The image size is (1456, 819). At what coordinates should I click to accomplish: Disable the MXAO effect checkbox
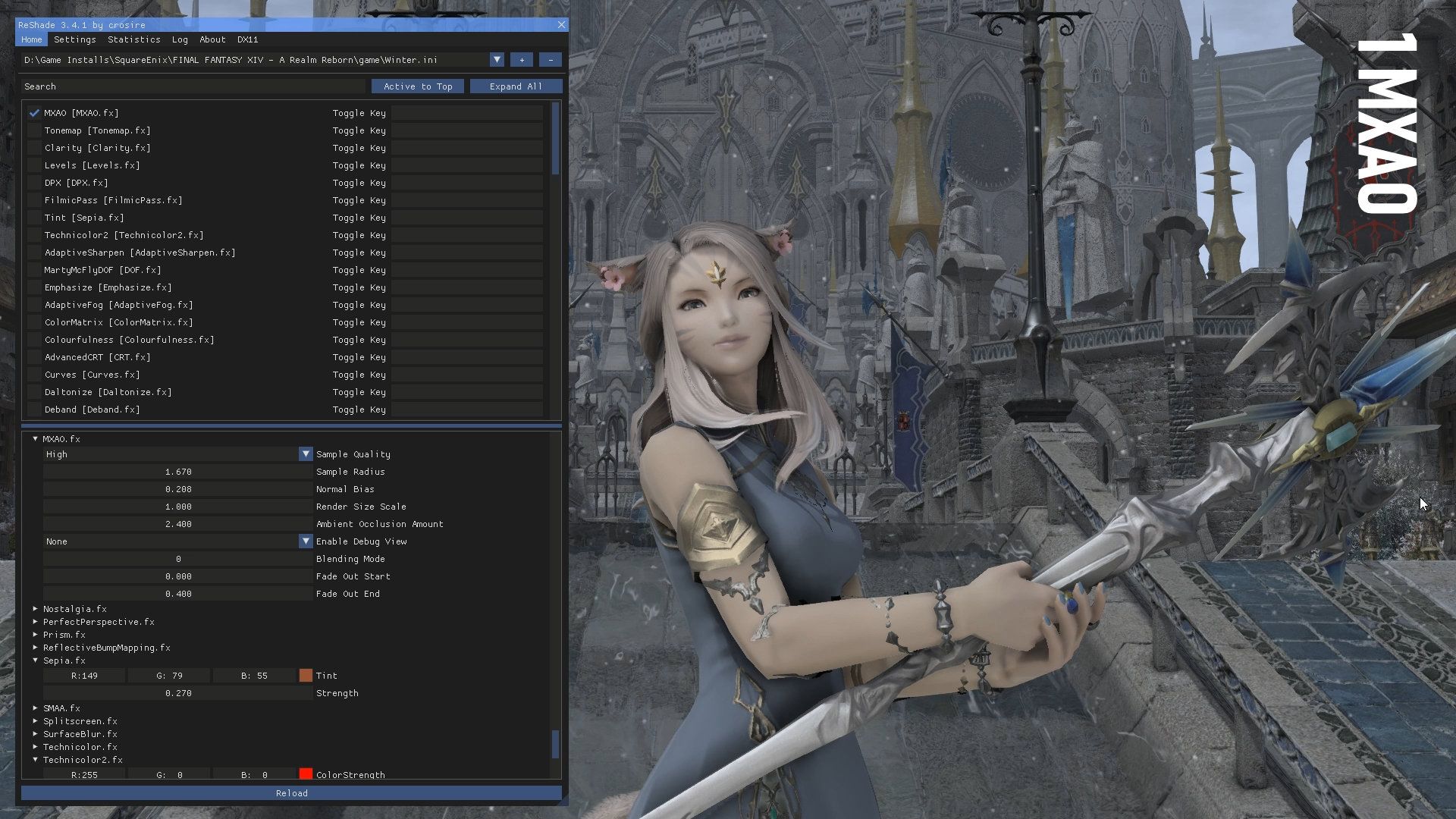pyautogui.click(x=34, y=113)
